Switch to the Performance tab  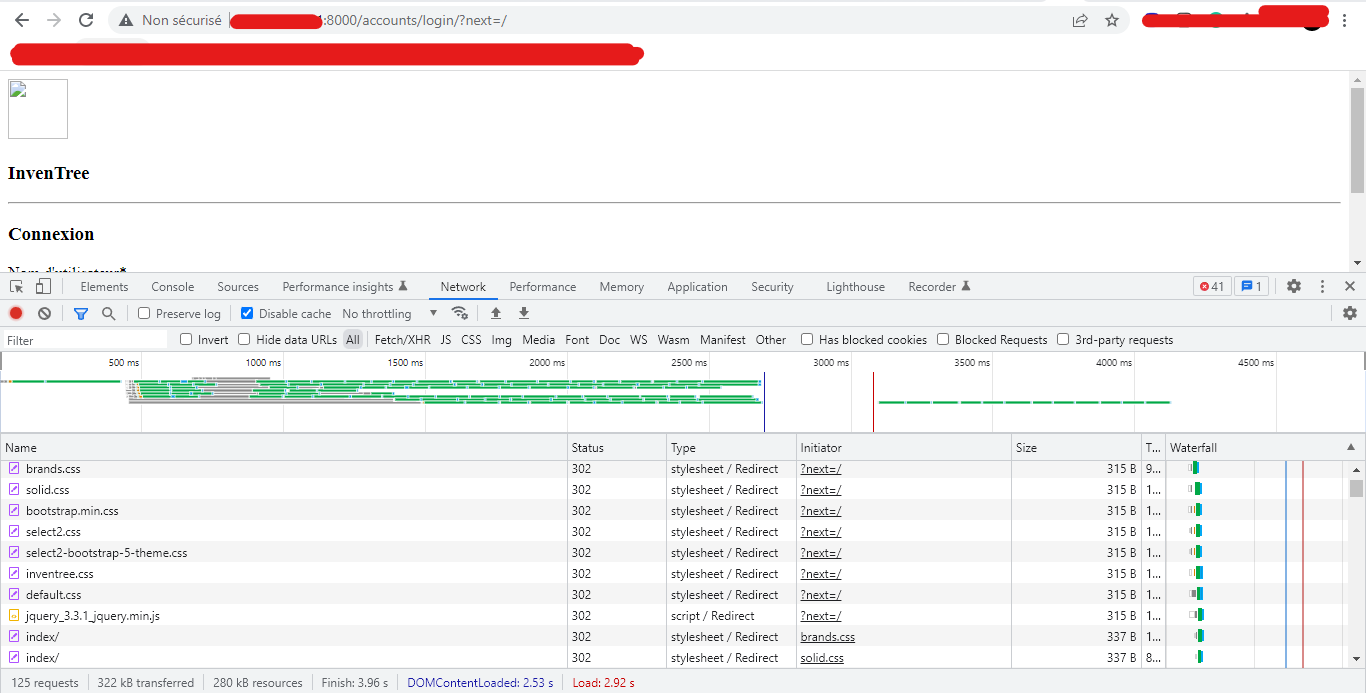(x=542, y=287)
